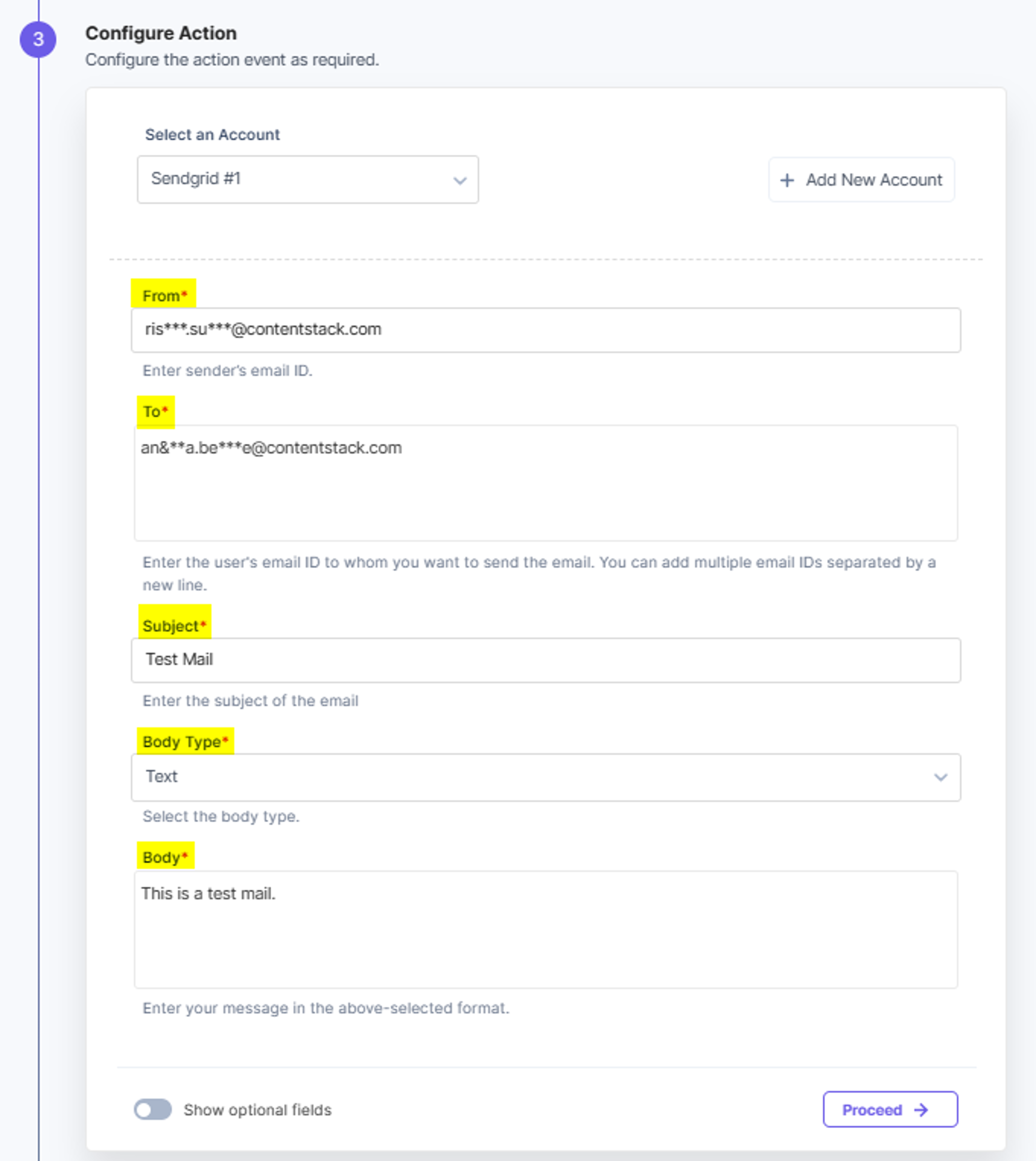Click the highlighted From label
Screen dimensions: 1036x1161
pos(164,295)
